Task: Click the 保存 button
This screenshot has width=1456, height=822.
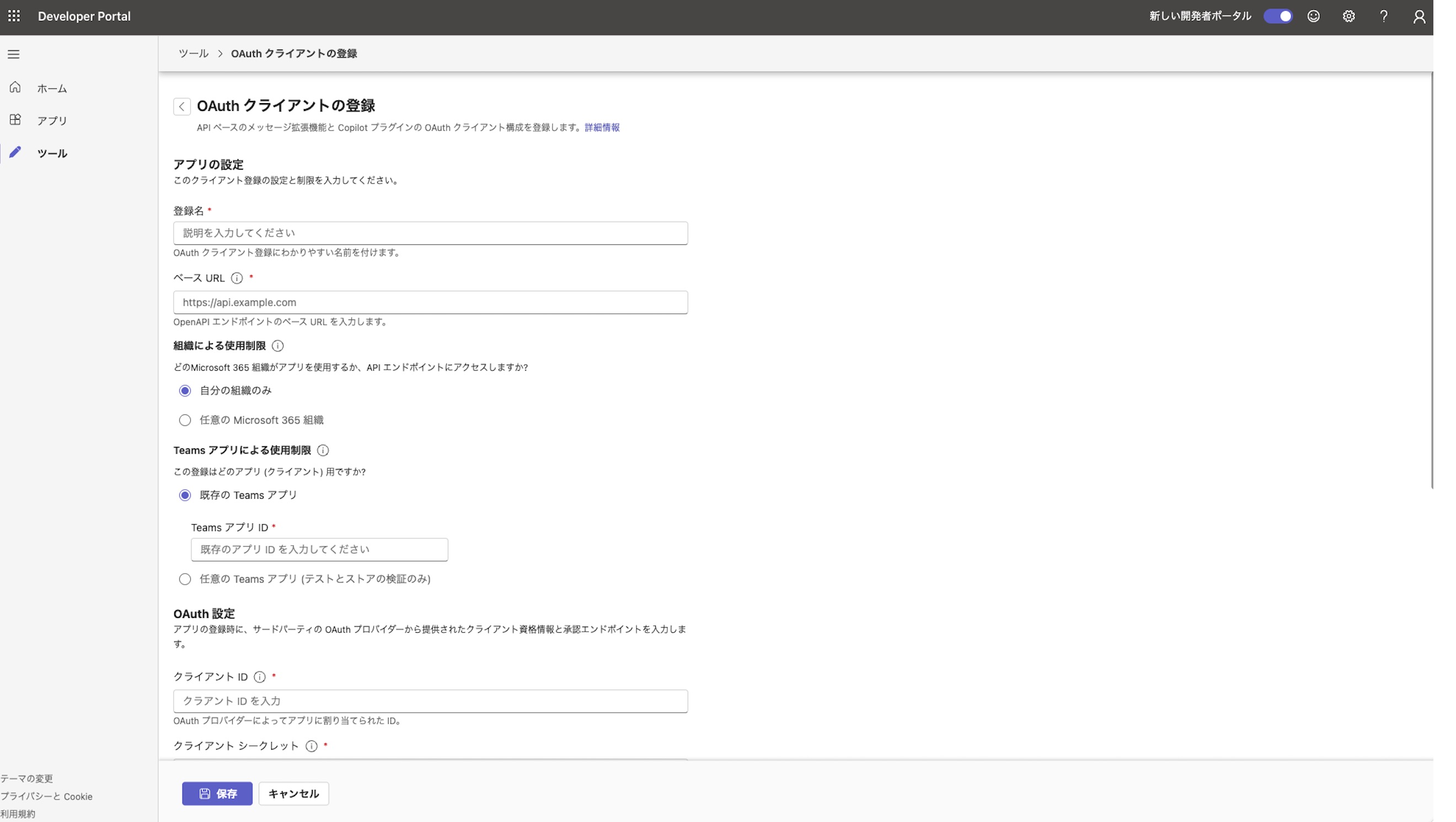Action: (217, 794)
